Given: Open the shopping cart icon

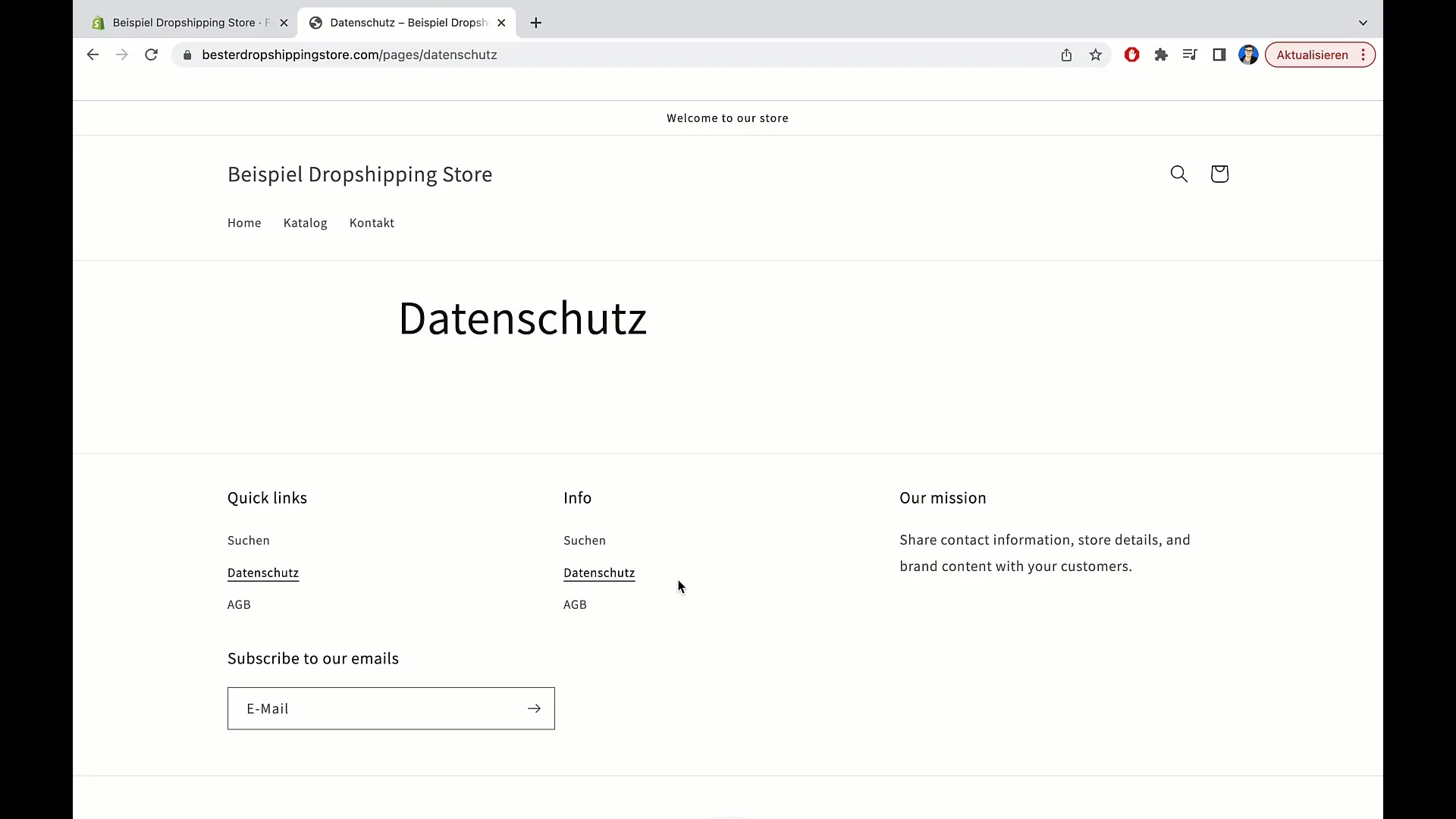Looking at the screenshot, I should (x=1219, y=174).
